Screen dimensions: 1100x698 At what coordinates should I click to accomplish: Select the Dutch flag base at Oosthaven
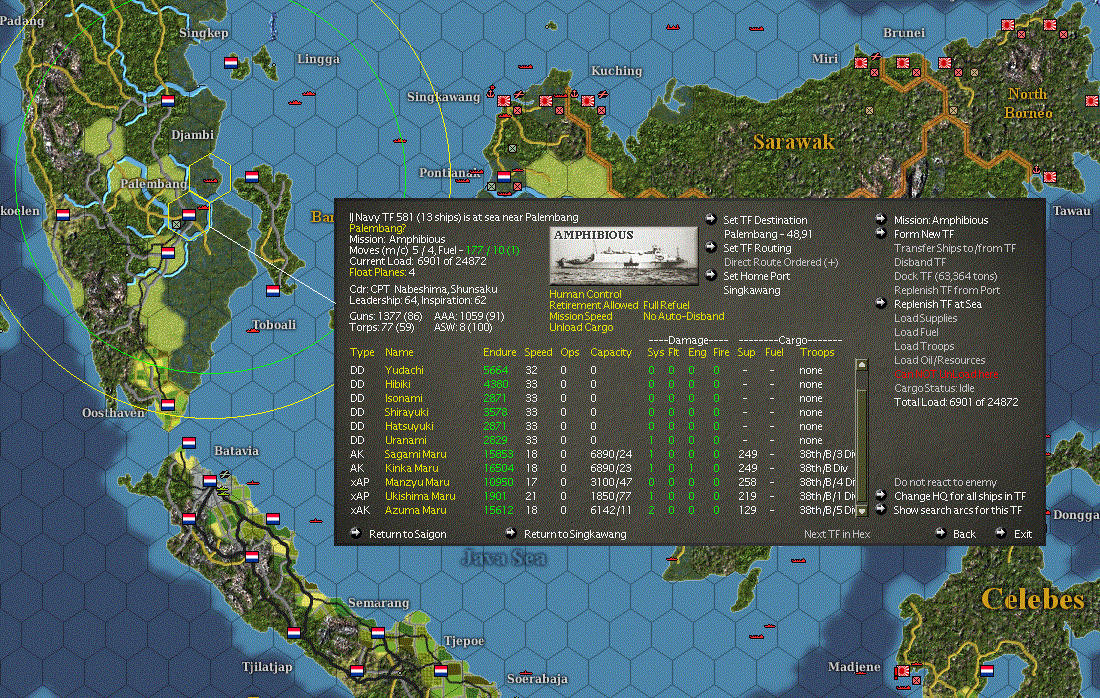point(168,405)
